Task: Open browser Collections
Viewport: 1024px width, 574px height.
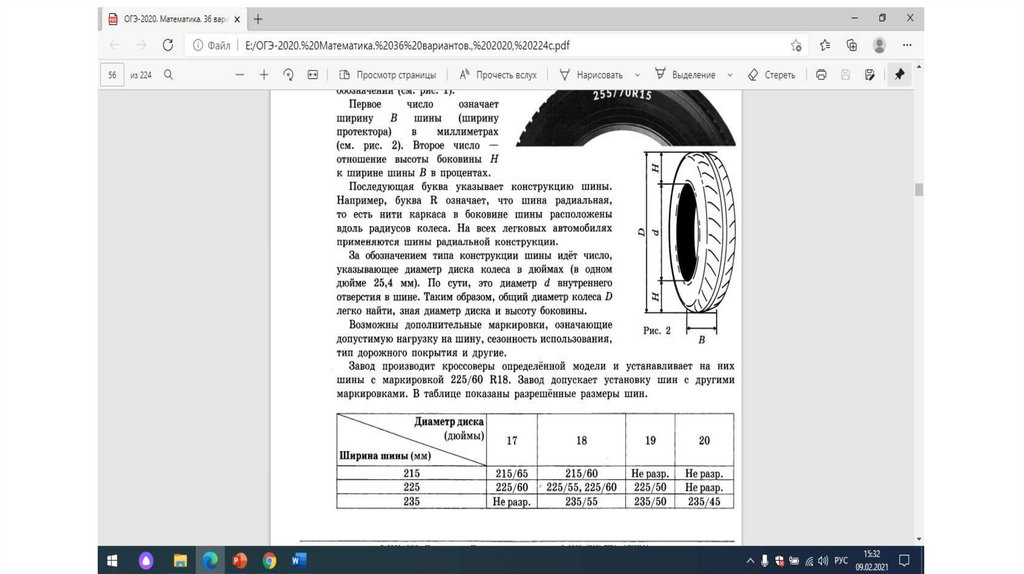Action: [852, 45]
